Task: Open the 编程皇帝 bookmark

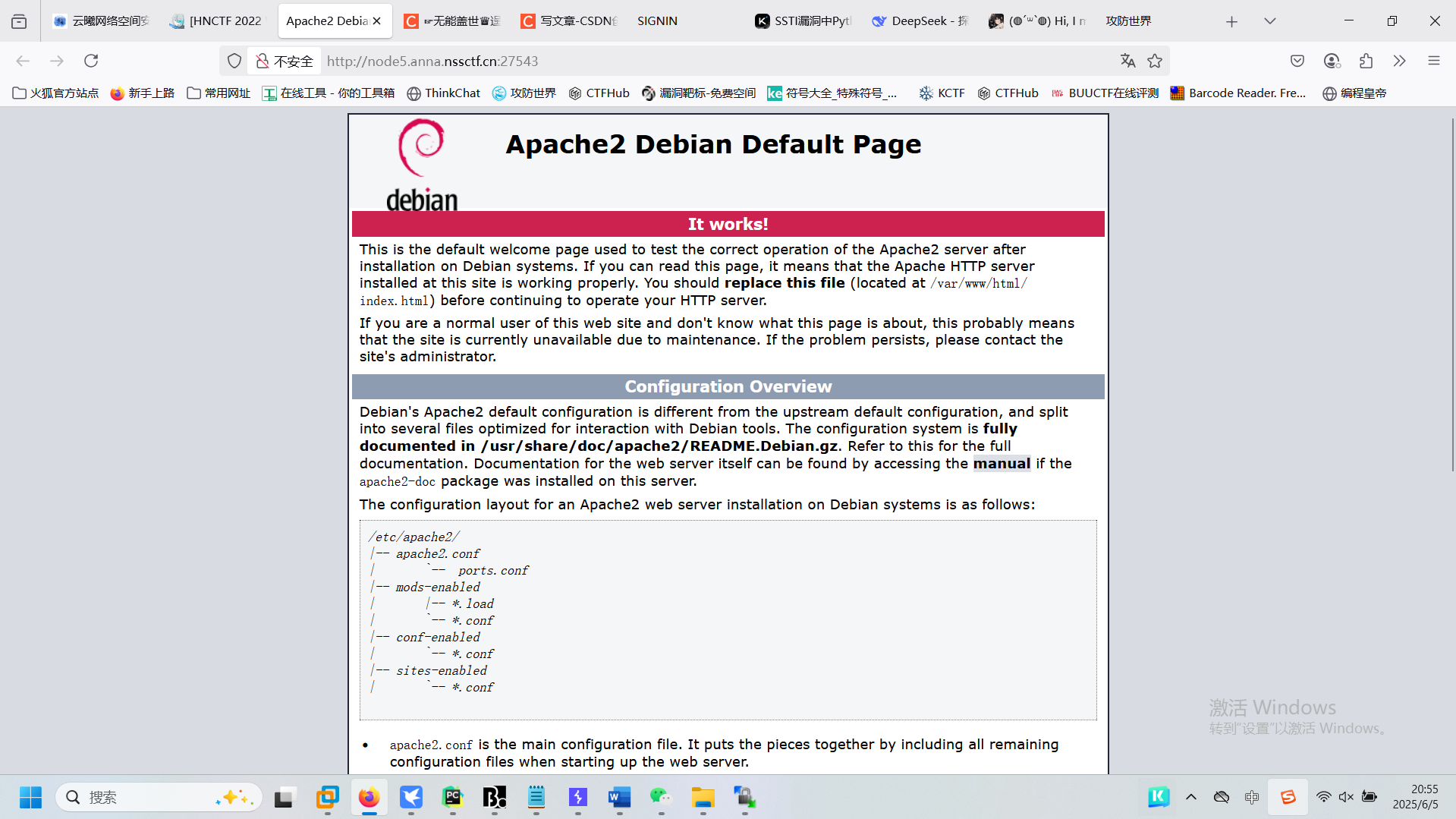Action: point(1355,93)
